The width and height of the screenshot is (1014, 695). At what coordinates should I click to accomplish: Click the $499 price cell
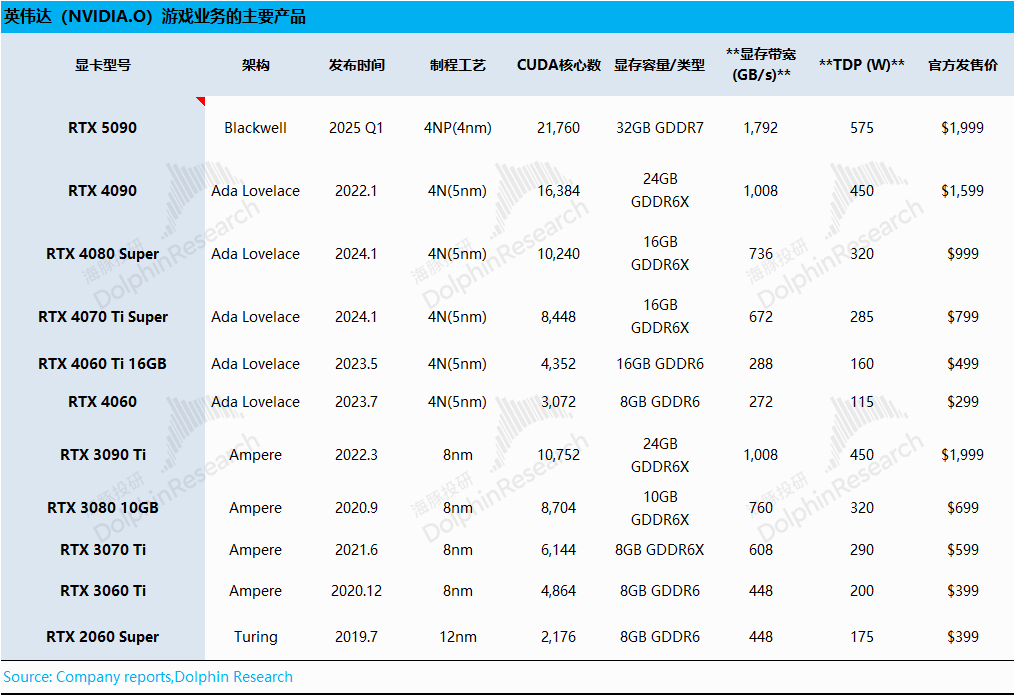tap(963, 364)
